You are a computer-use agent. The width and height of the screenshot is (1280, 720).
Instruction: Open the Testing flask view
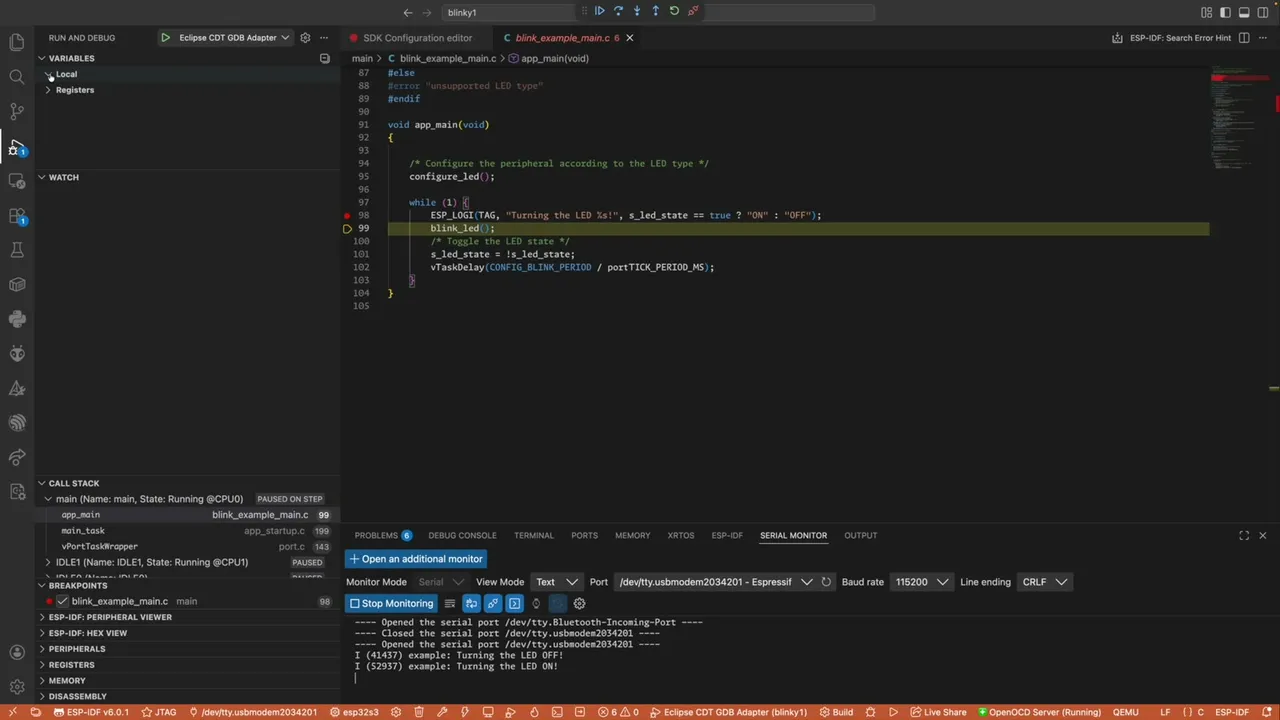coord(17,250)
